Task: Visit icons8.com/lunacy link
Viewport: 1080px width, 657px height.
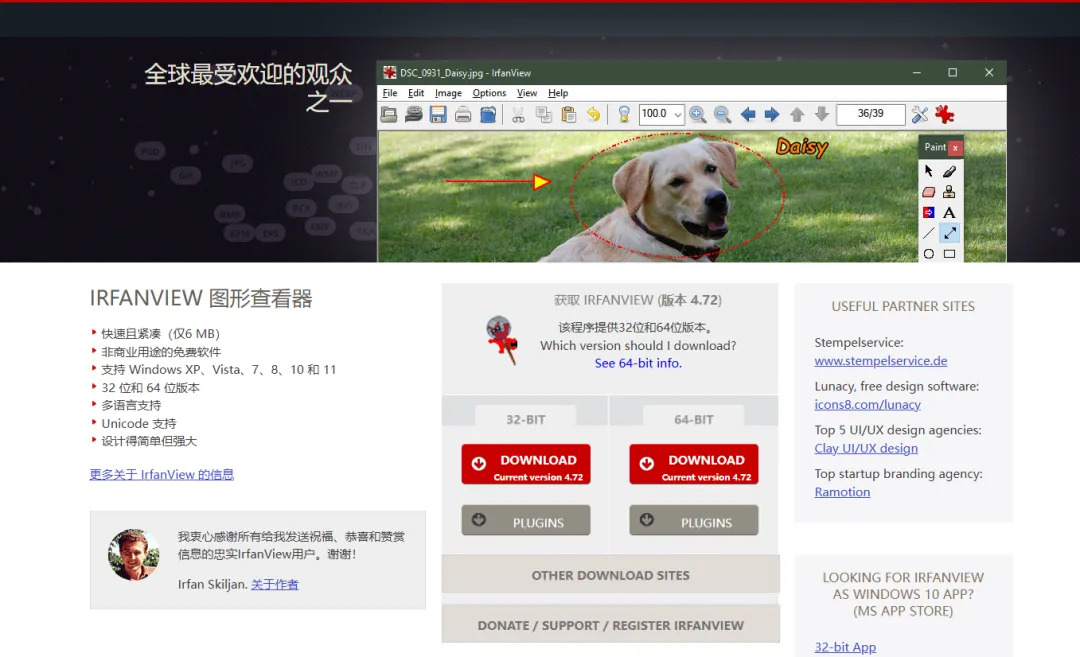Action: click(x=867, y=404)
